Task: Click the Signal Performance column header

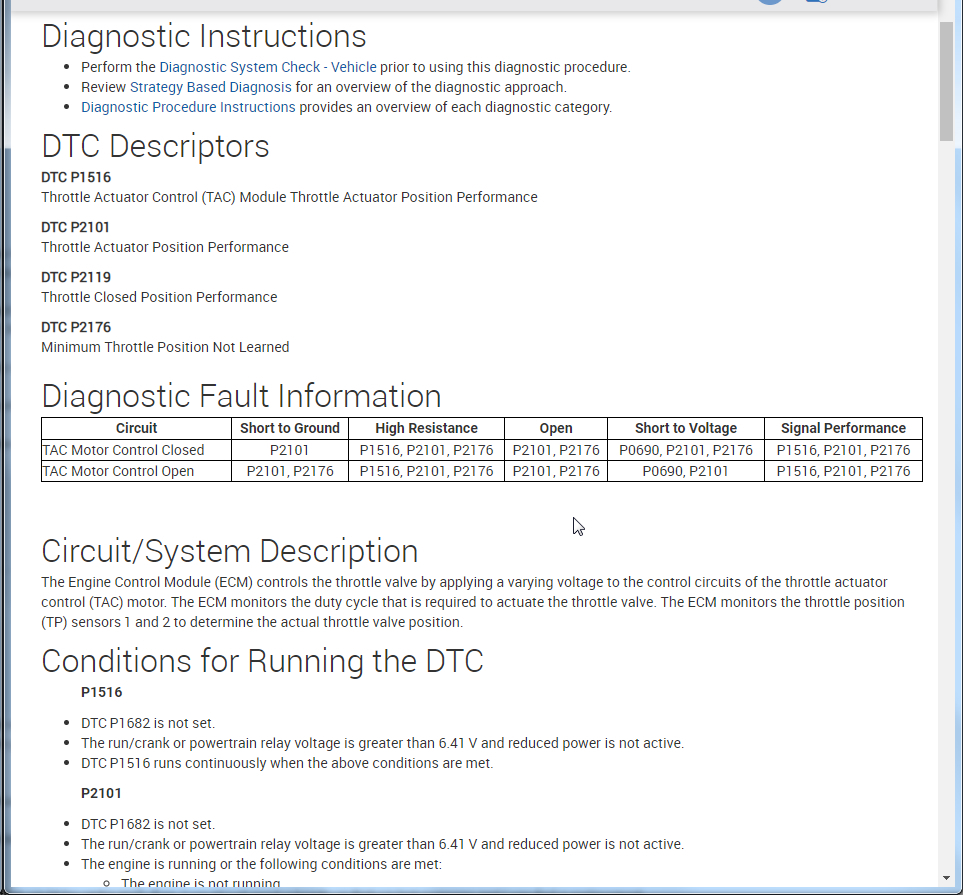Action: 843,428
